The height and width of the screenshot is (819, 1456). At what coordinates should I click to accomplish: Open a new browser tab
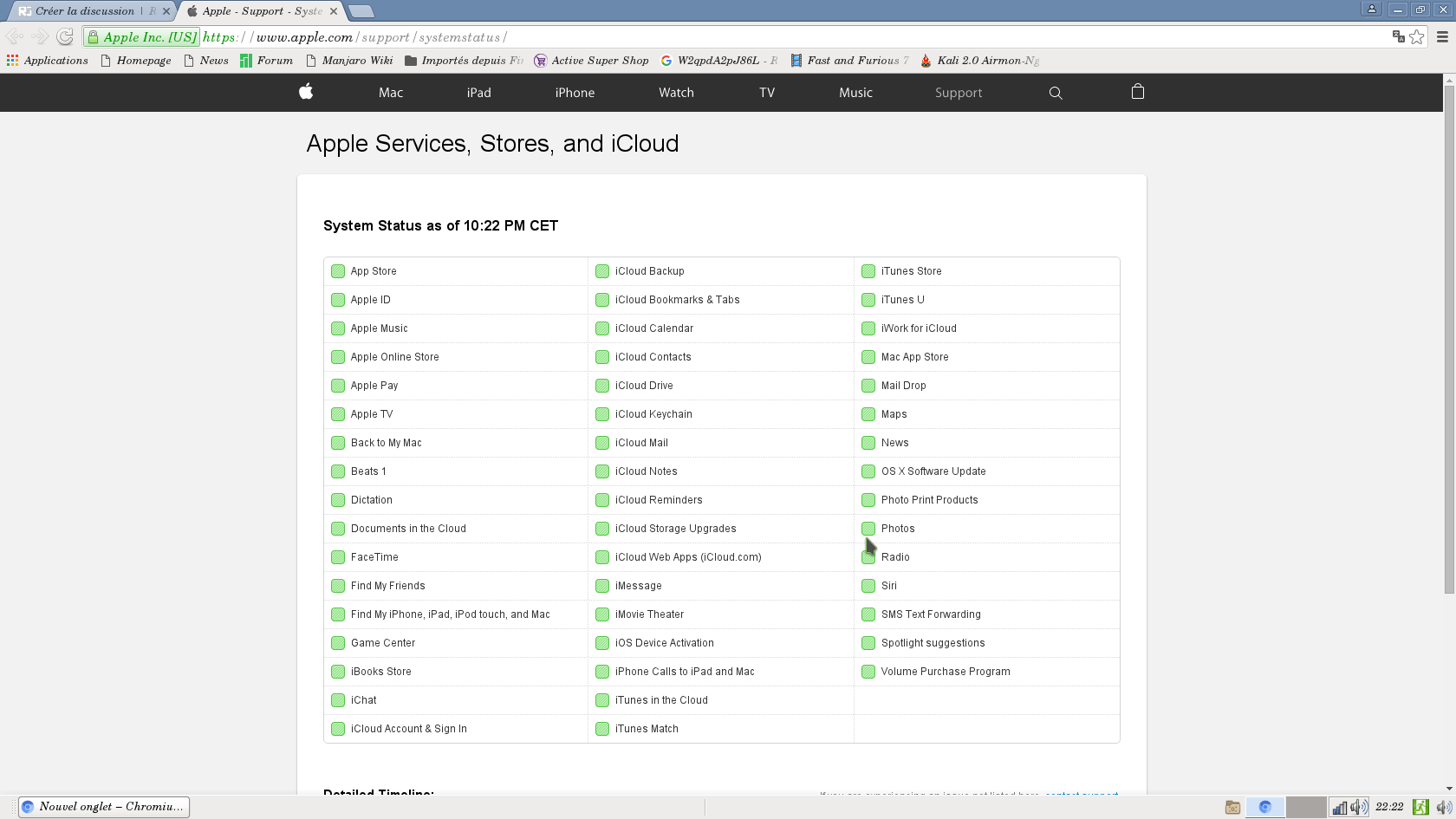point(361,11)
